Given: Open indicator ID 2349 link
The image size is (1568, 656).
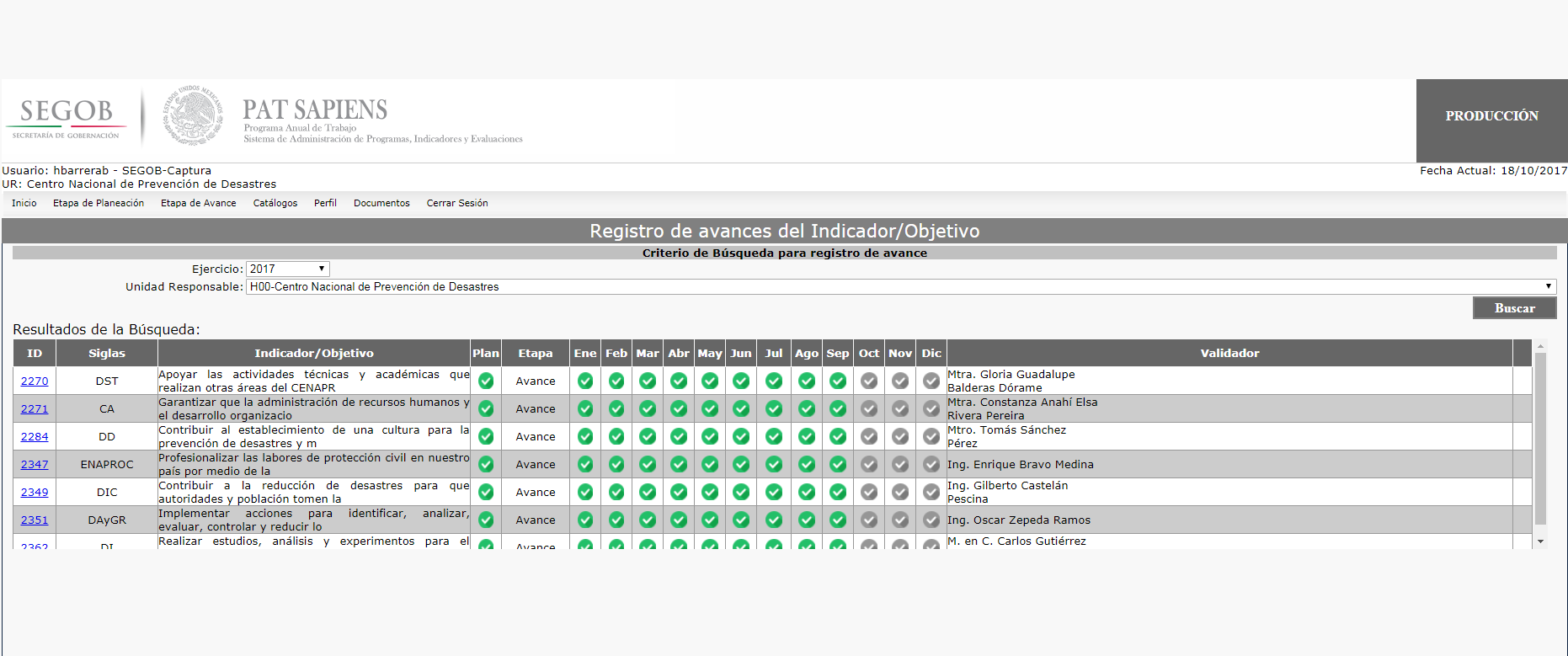Looking at the screenshot, I should pyautogui.click(x=35, y=492).
